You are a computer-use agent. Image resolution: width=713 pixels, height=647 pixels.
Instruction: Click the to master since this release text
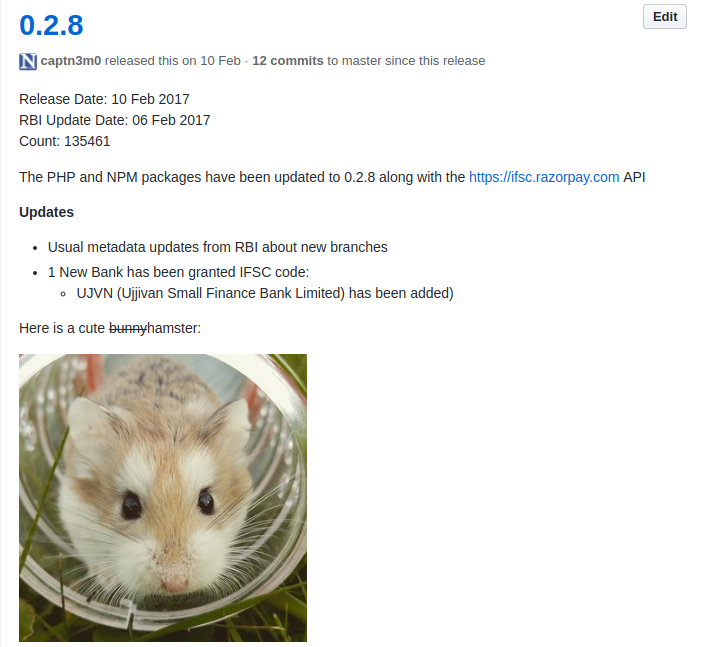[406, 60]
